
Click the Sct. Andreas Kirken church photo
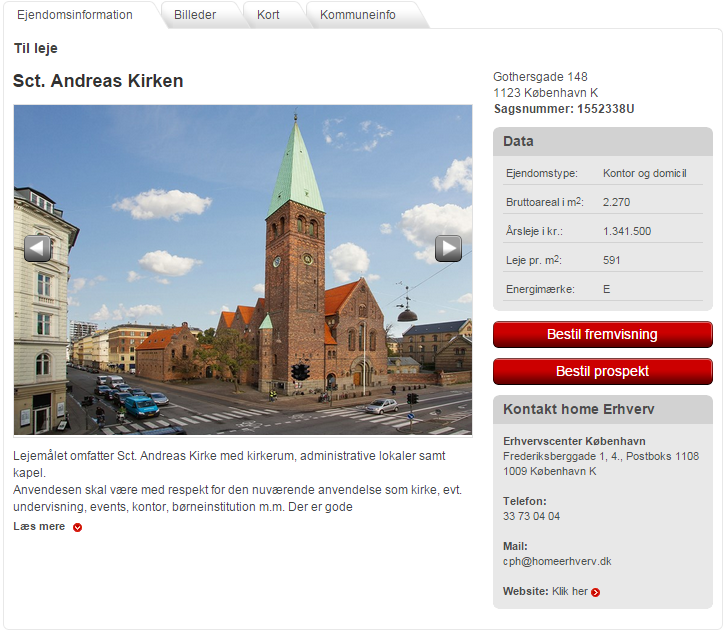pos(243,270)
